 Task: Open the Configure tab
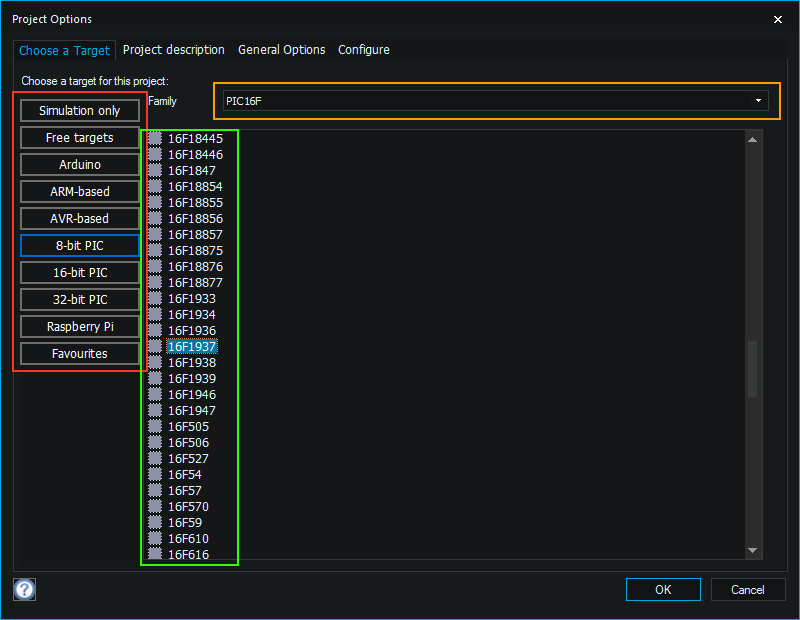coord(364,49)
